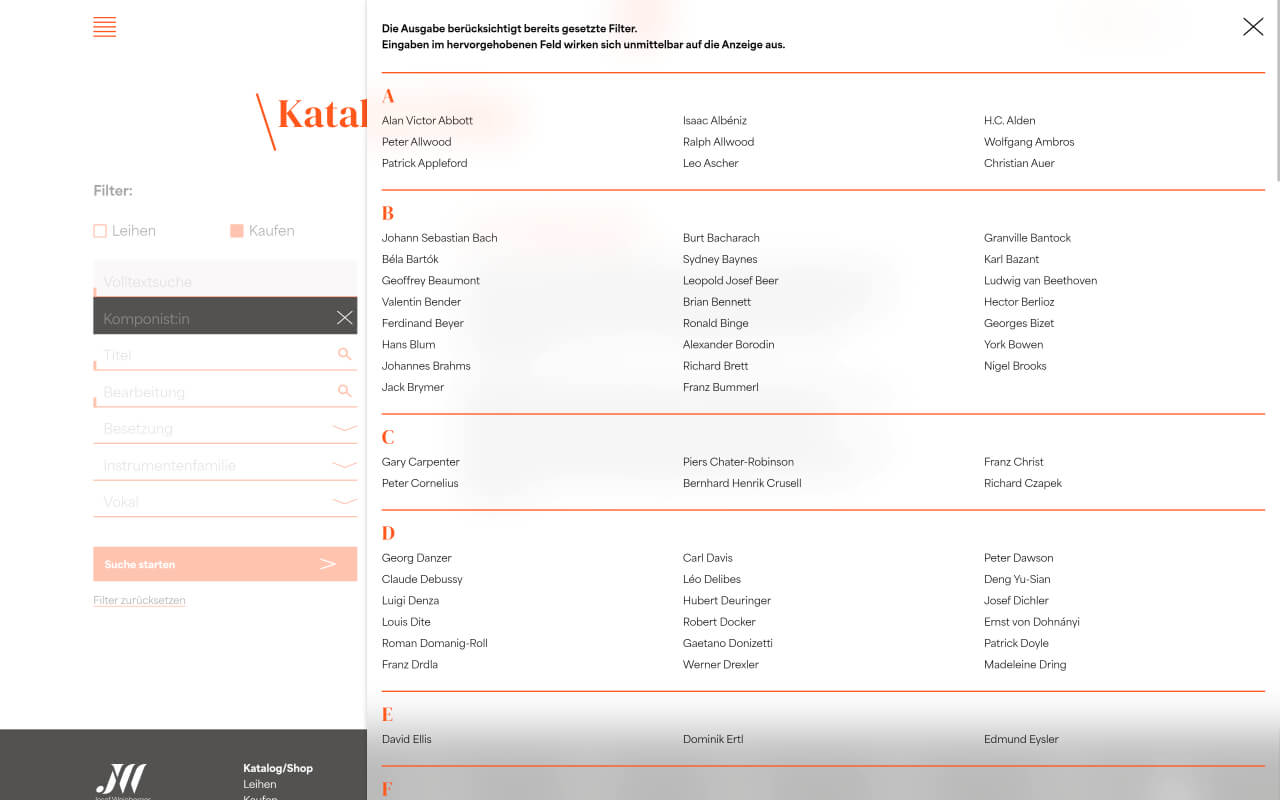
Task: Select Leihen in the footer menu
Action: (259, 785)
